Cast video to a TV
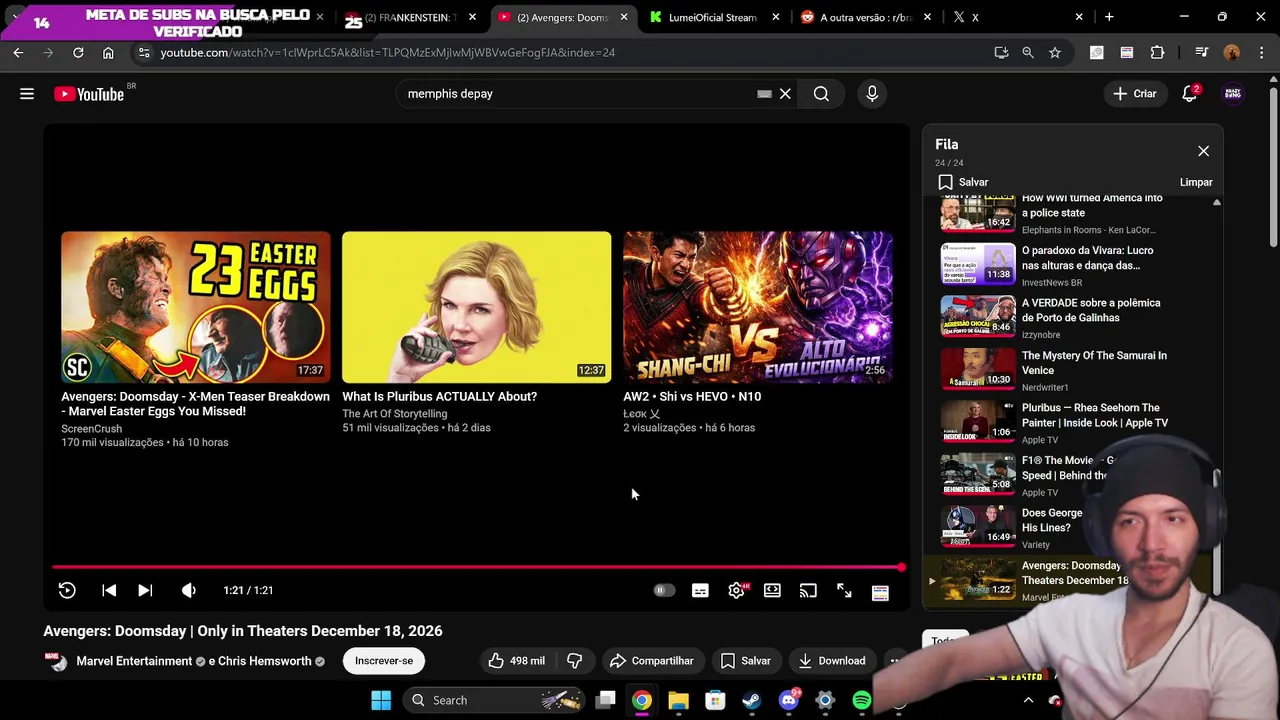The height and width of the screenshot is (720, 1280). pyautogui.click(x=808, y=591)
